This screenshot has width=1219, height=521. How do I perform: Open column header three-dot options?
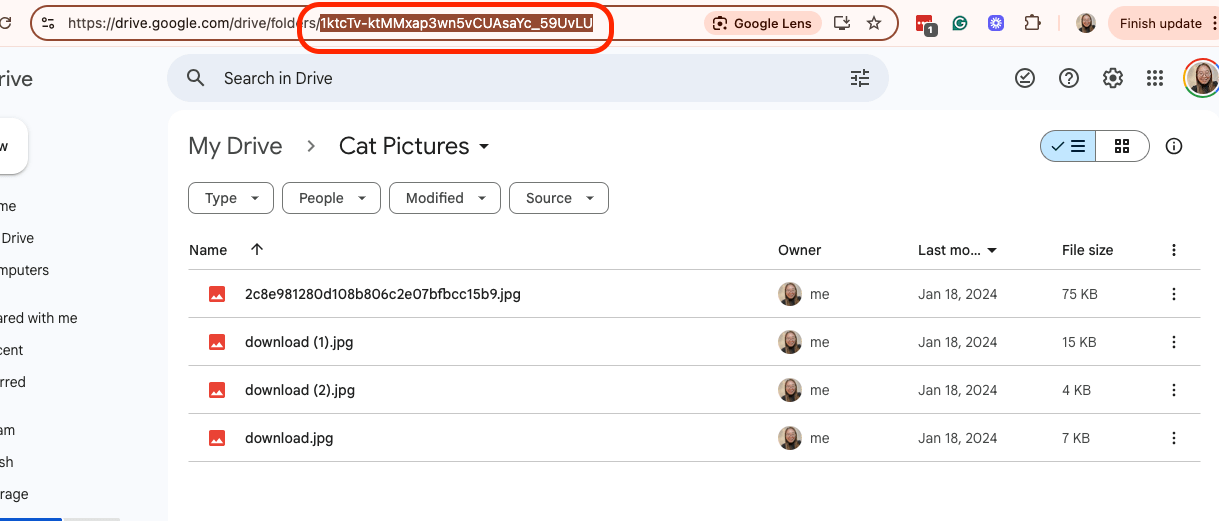(1174, 250)
